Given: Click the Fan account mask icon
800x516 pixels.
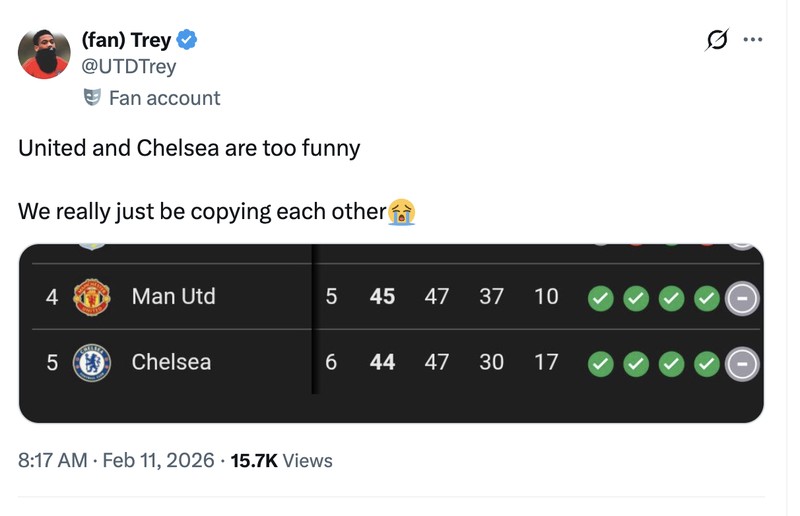Looking at the screenshot, I should pos(92,97).
